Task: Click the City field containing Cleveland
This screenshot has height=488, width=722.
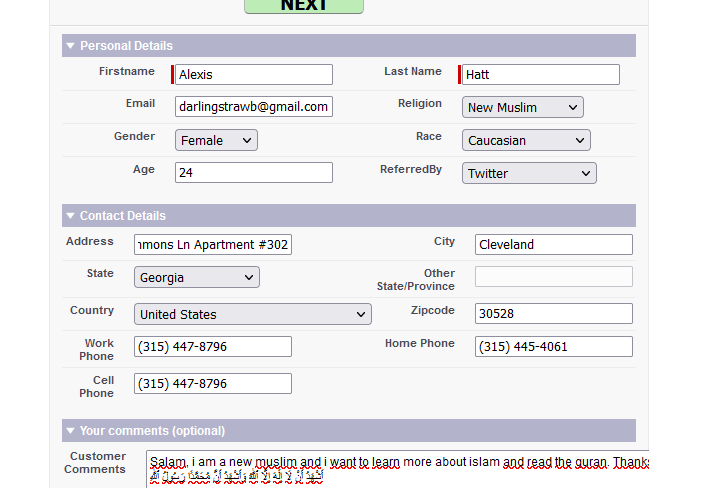Action: (x=553, y=245)
